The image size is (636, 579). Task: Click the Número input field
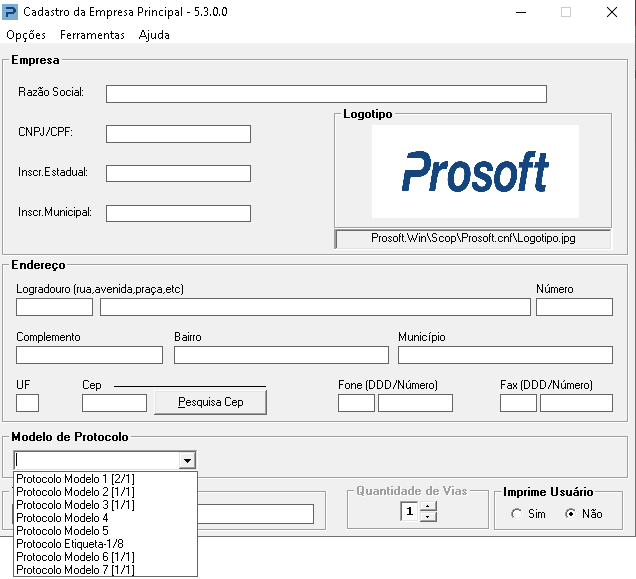574,307
